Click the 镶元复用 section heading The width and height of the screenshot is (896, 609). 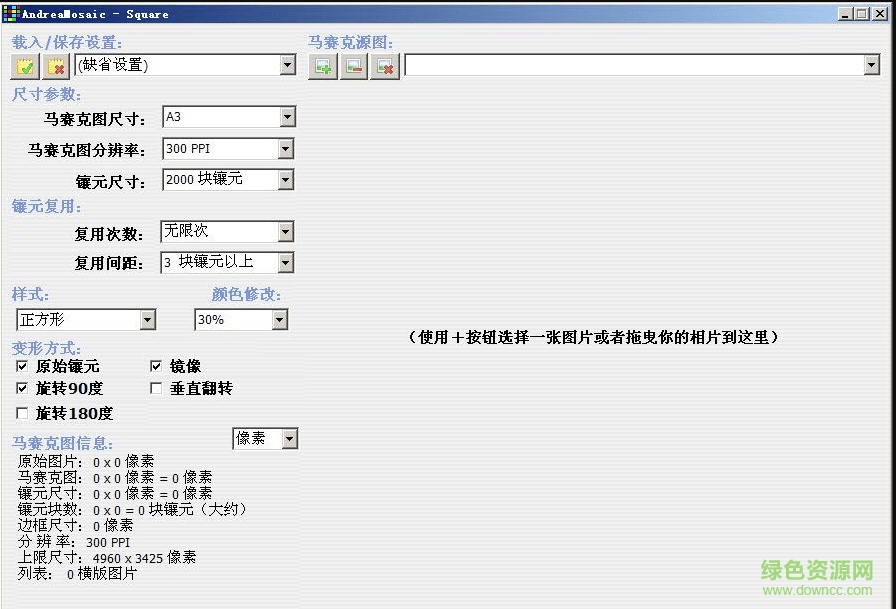[x=46, y=206]
